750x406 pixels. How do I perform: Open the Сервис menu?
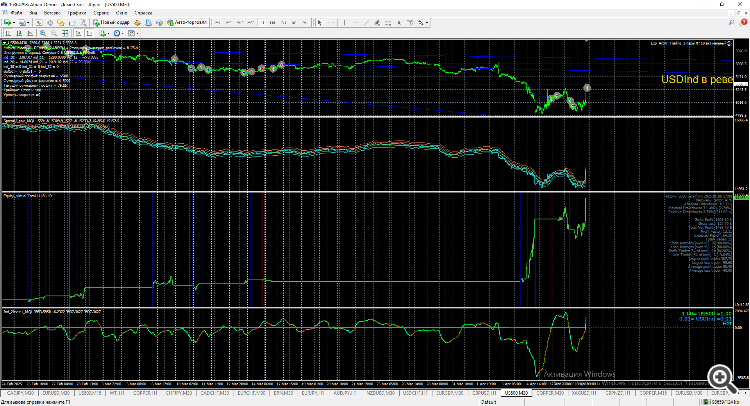[x=101, y=13]
